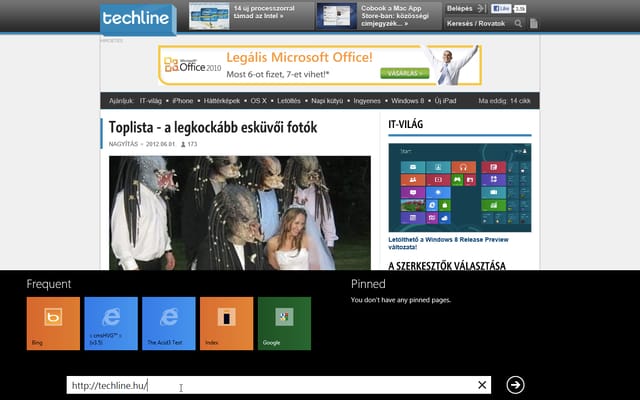Screen dimensions: 640x400
Task: Click the Belépés arrow icon
Action: pos(481,9)
